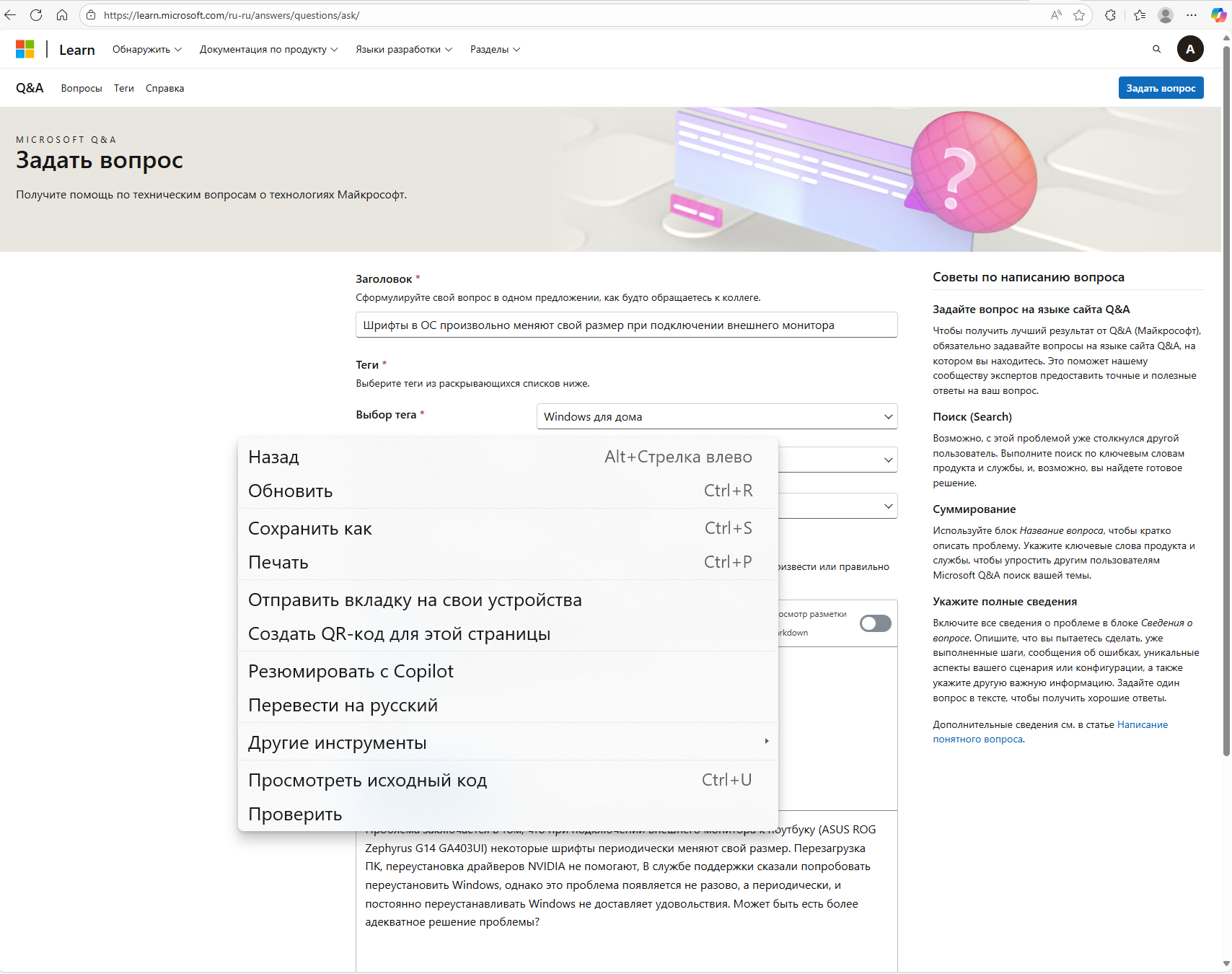The width and height of the screenshot is (1232, 974).
Task: Open the browser home page icon
Action: (62, 15)
